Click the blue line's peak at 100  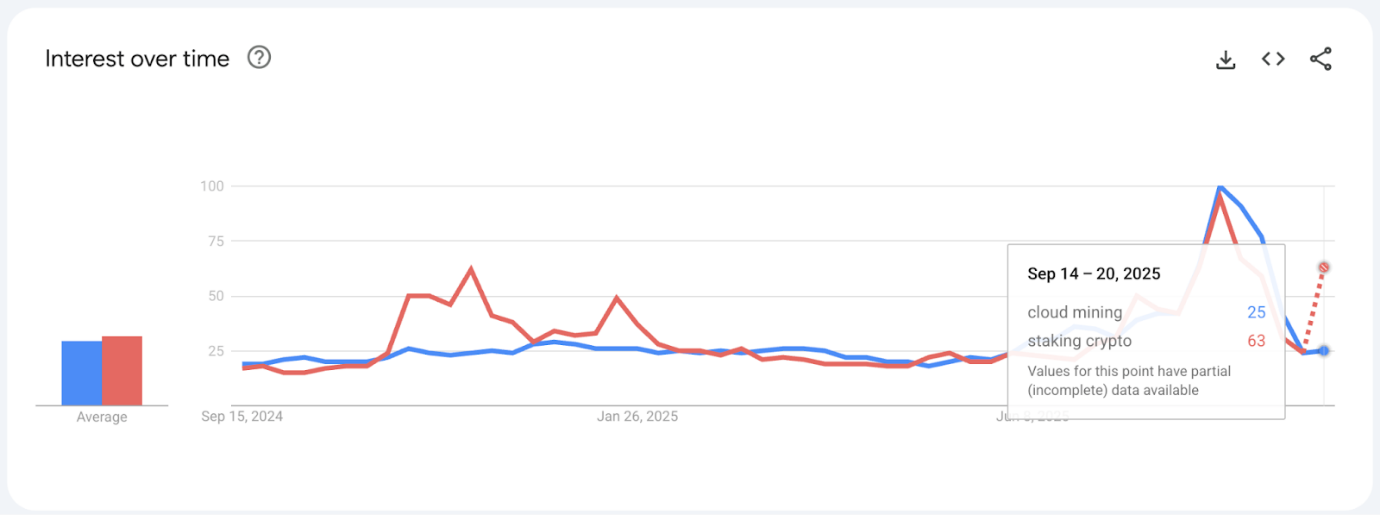(1219, 187)
